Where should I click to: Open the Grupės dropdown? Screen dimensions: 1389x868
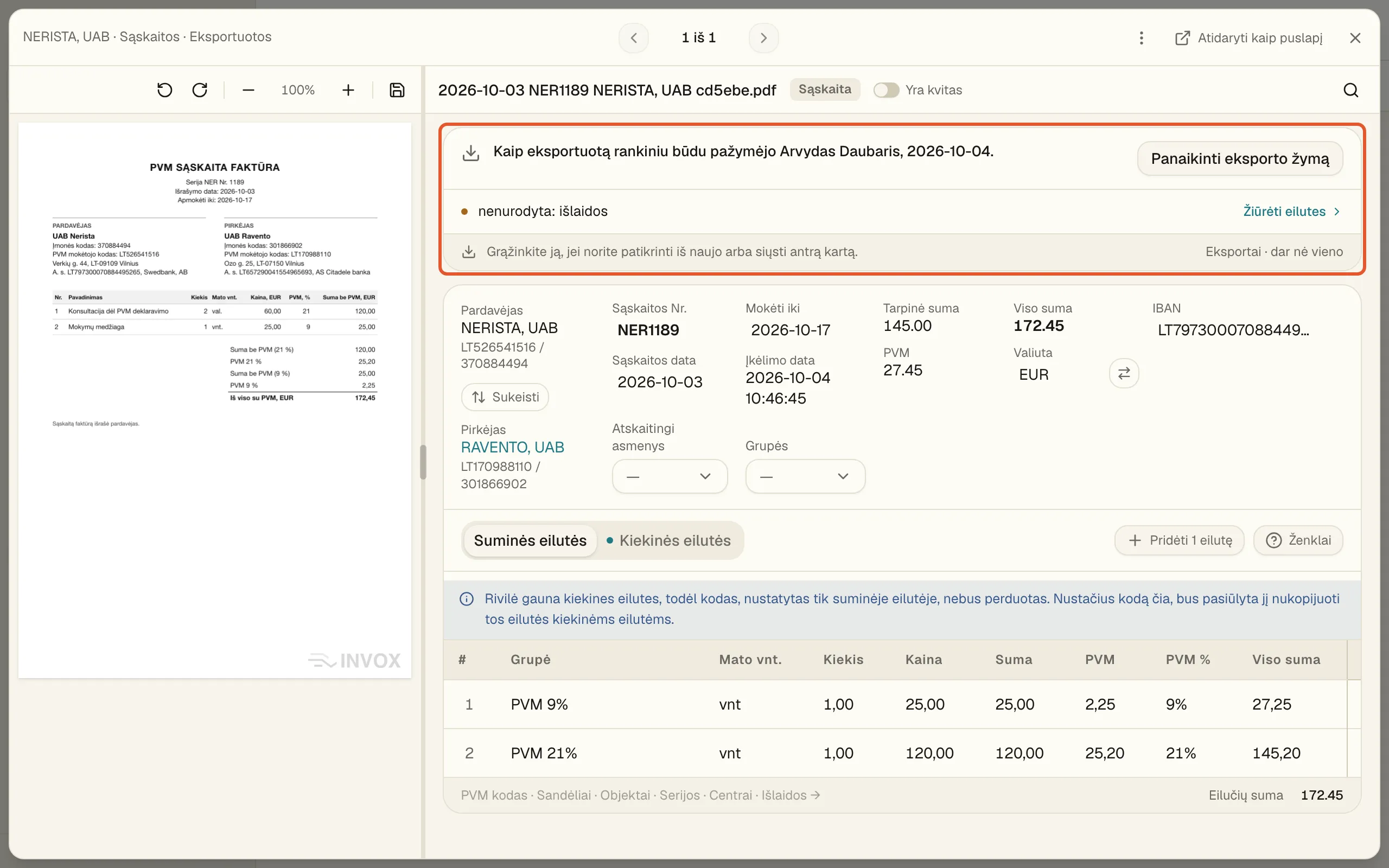[x=805, y=476]
